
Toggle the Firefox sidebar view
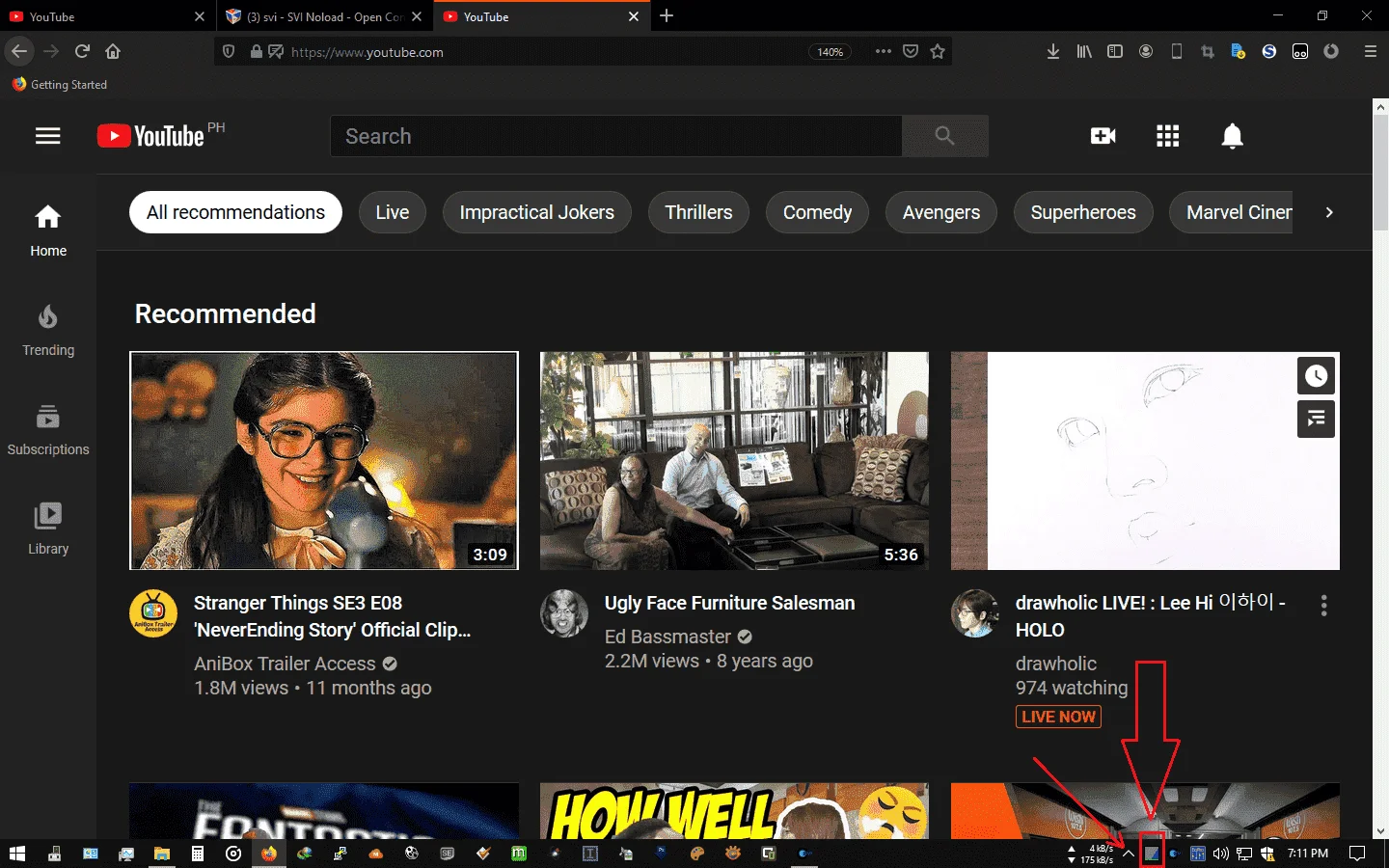tap(1115, 51)
